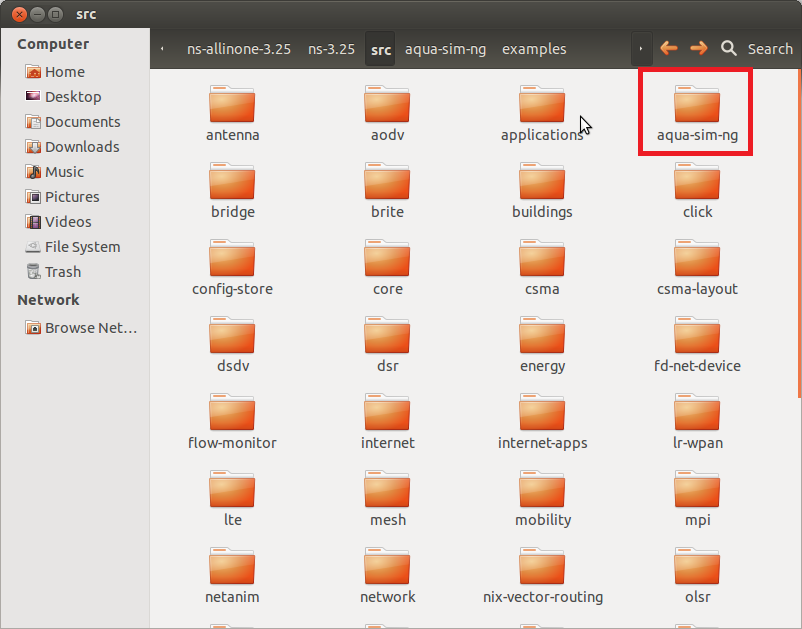The width and height of the screenshot is (802, 629).
Task: Jump to examples in path bar
Action: [534, 49]
